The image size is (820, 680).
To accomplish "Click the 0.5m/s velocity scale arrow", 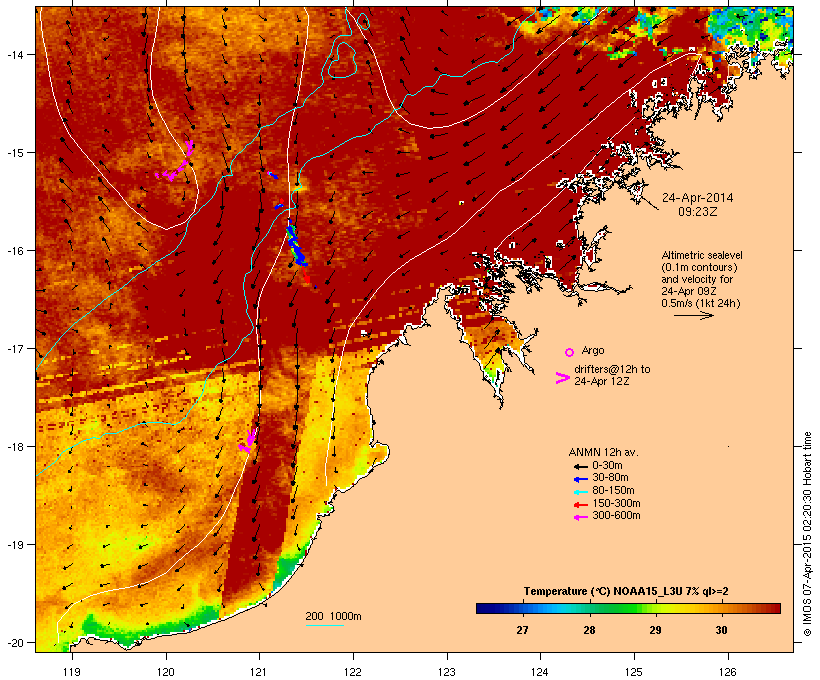I will tap(693, 315).
